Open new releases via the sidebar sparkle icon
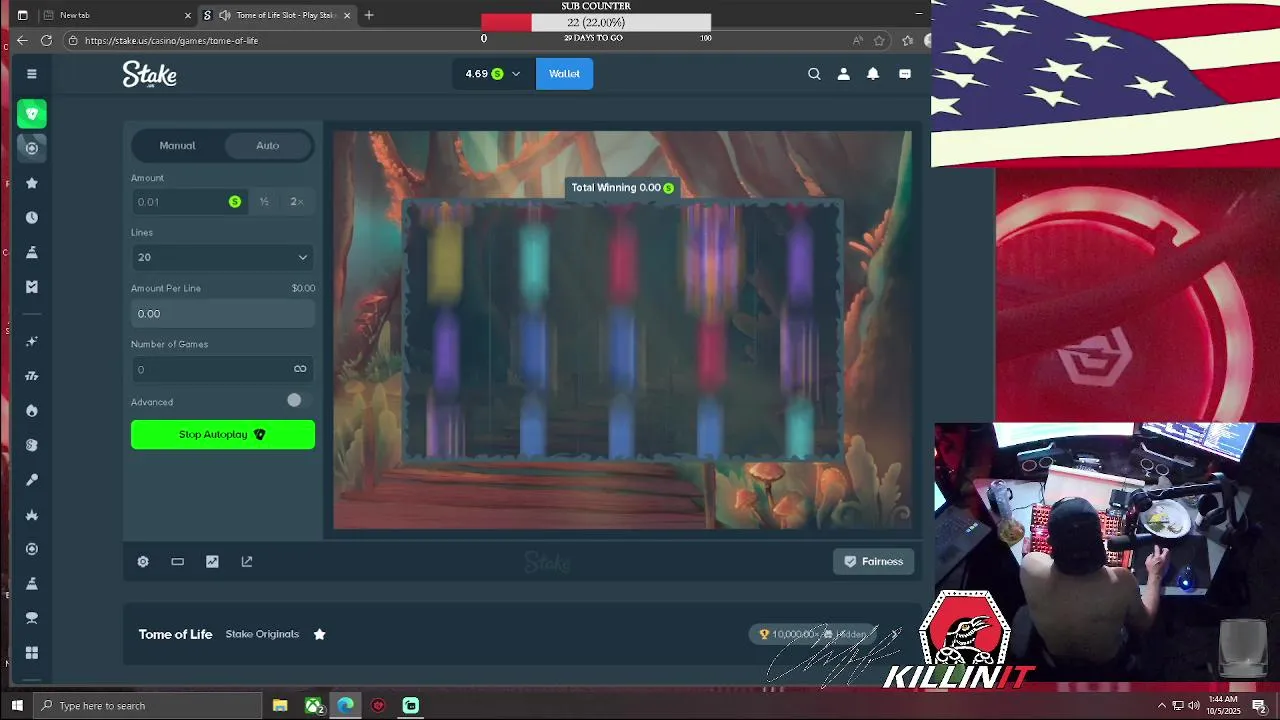The width and height of the screenshot is (1280, 720). pos(32,342)
